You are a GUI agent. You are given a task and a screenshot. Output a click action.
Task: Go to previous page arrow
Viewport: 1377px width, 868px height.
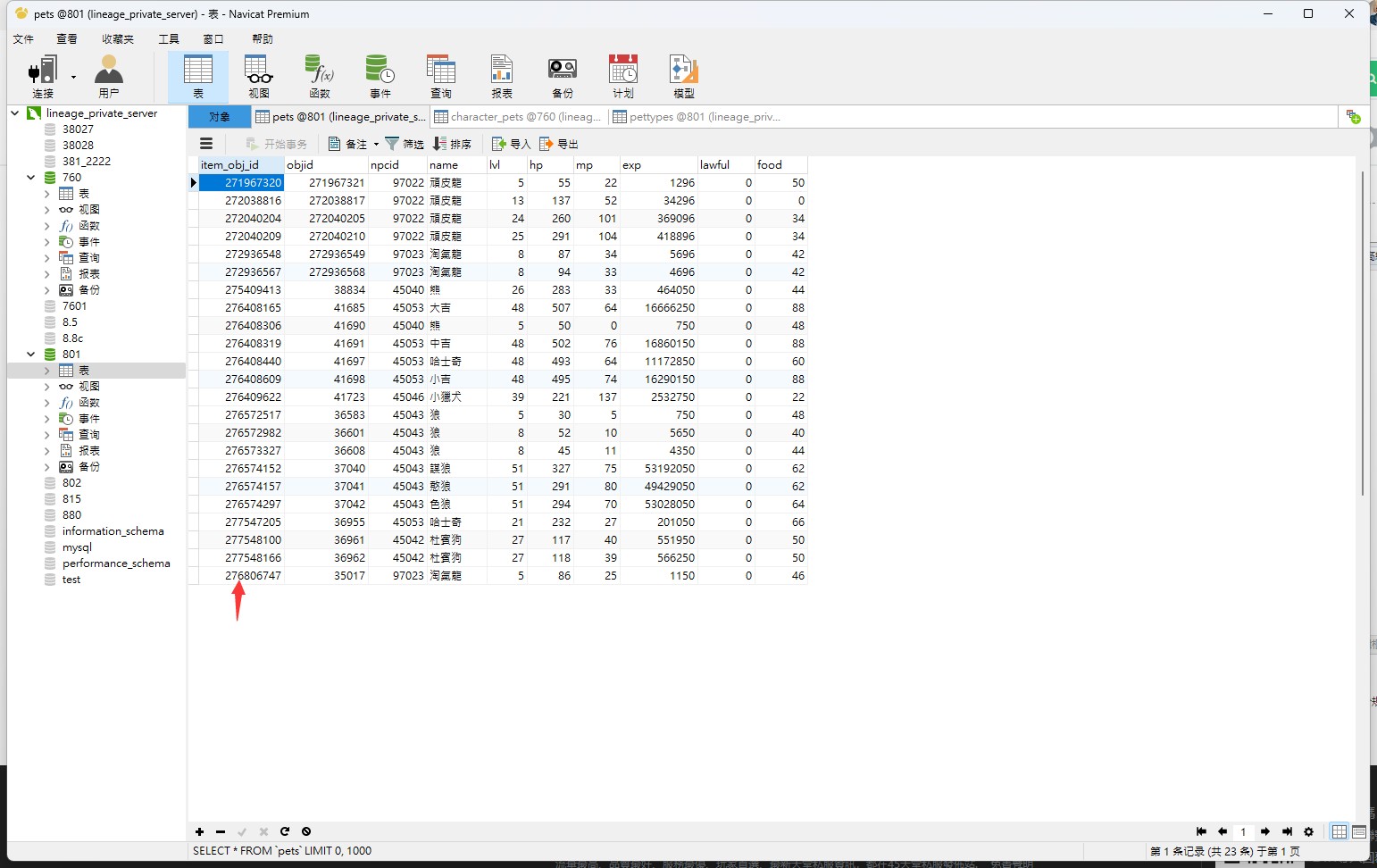click(x=1223, y=831)
